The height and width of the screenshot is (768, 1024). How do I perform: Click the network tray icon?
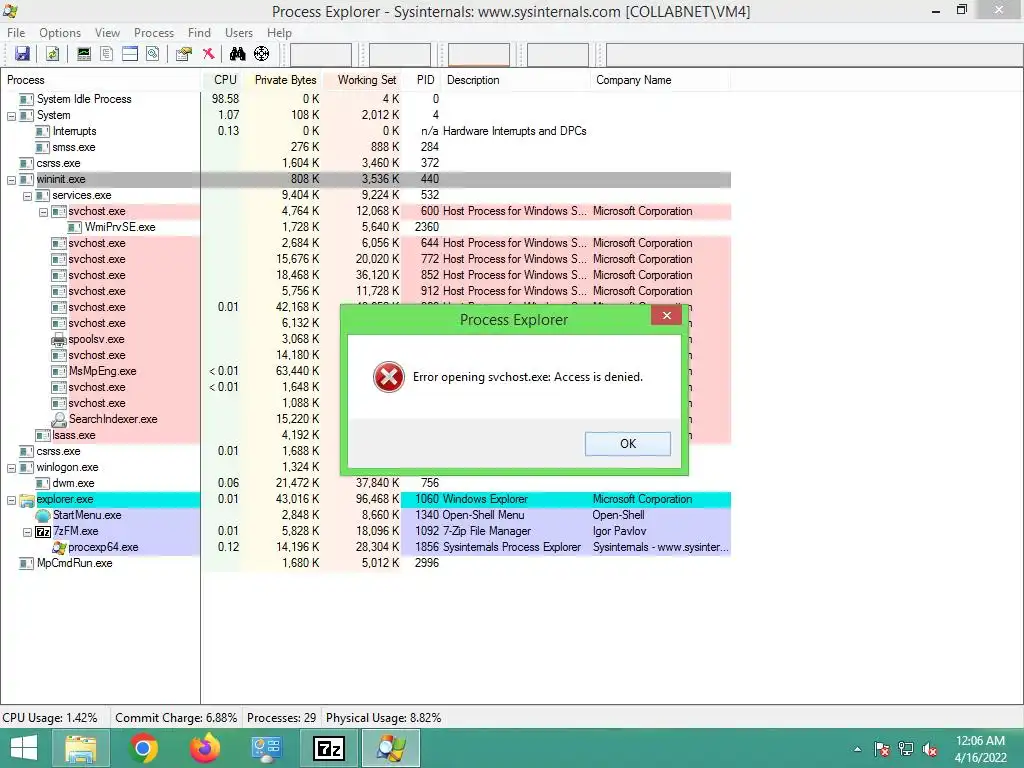906,749
